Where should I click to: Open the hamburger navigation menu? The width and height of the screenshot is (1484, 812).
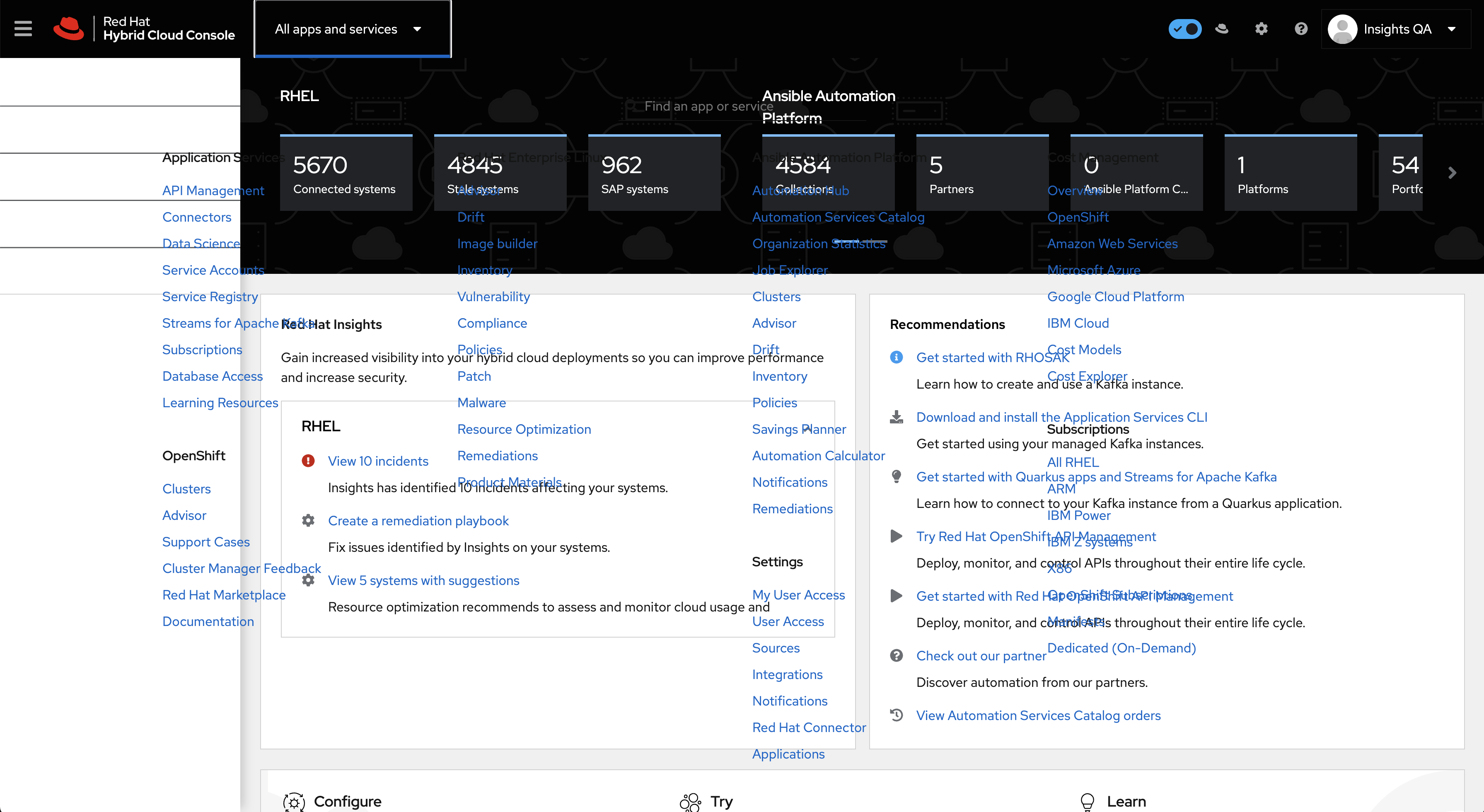[x=23, y=28]
